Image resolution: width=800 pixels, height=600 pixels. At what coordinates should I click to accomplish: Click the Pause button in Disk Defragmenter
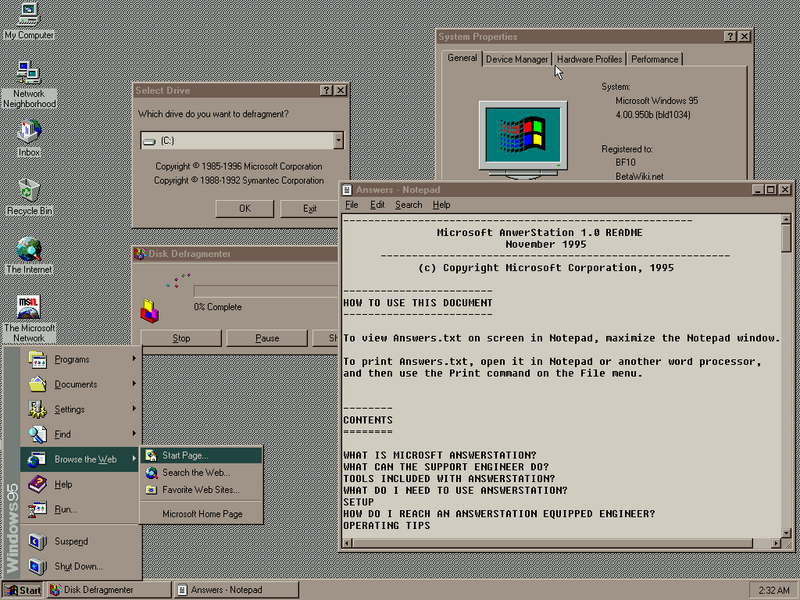click(267, 338)
